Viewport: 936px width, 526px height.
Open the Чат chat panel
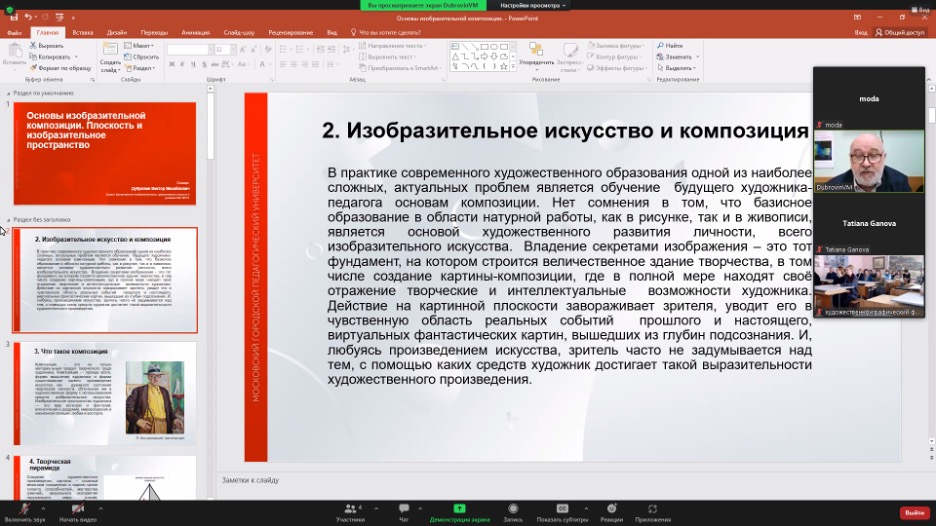point(404,510)
